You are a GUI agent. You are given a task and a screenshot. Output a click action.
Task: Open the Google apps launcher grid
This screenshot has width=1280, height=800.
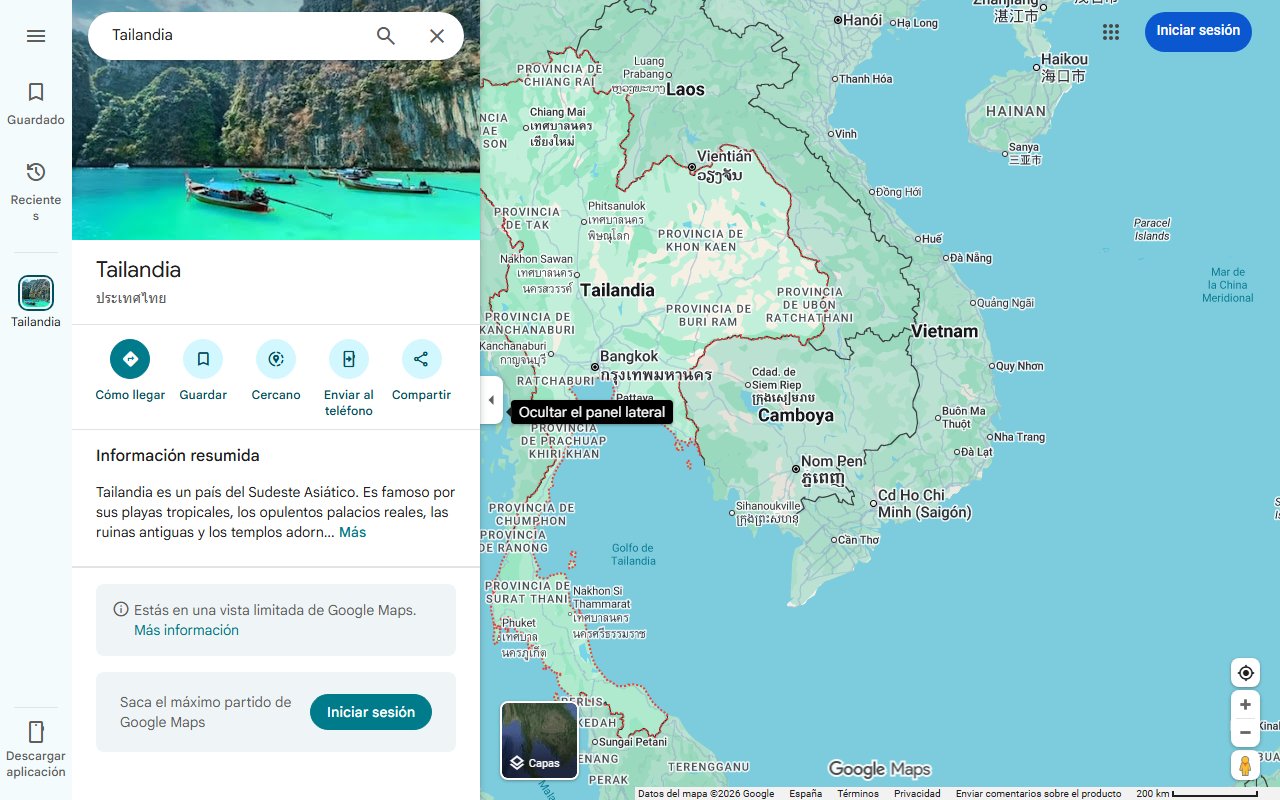(x=1110, y=32)
